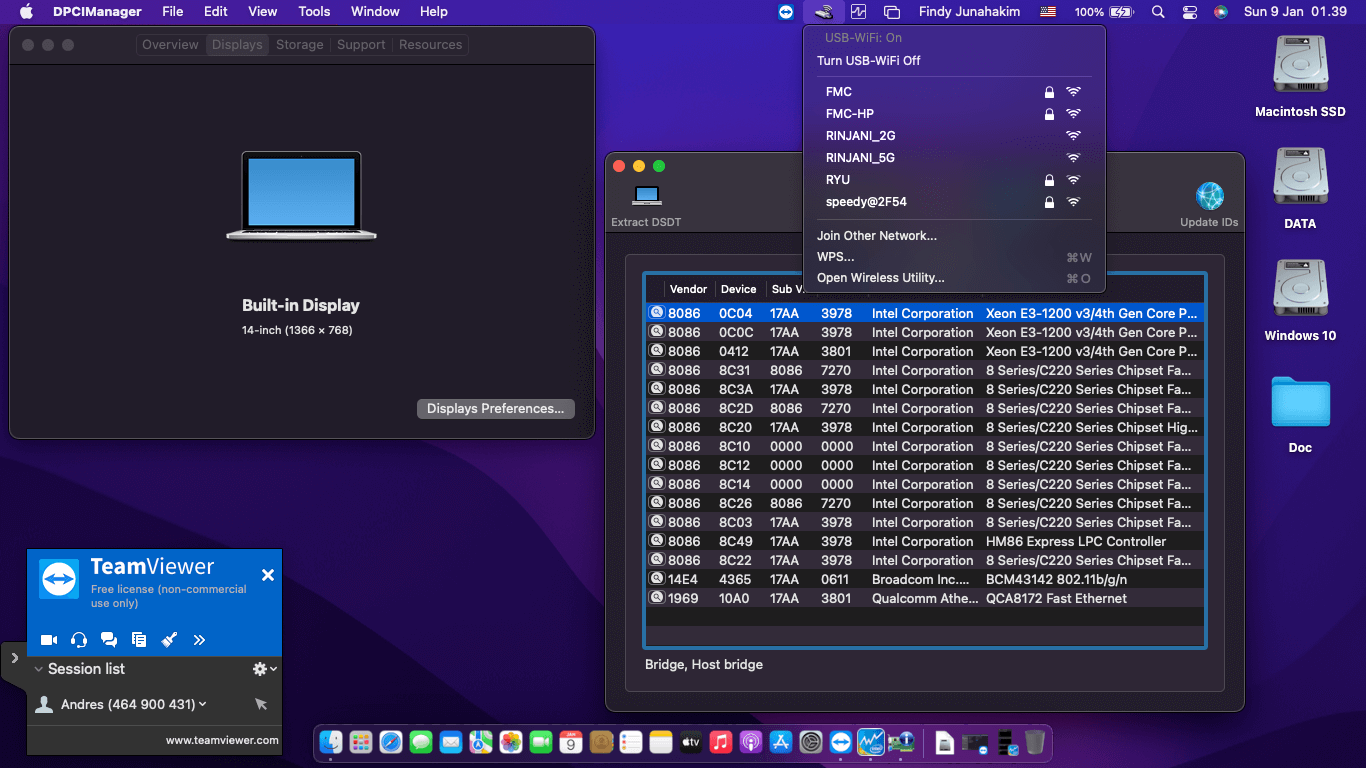Close the TeamViewer session panel
1366x768 pixels.
[268, 575]
